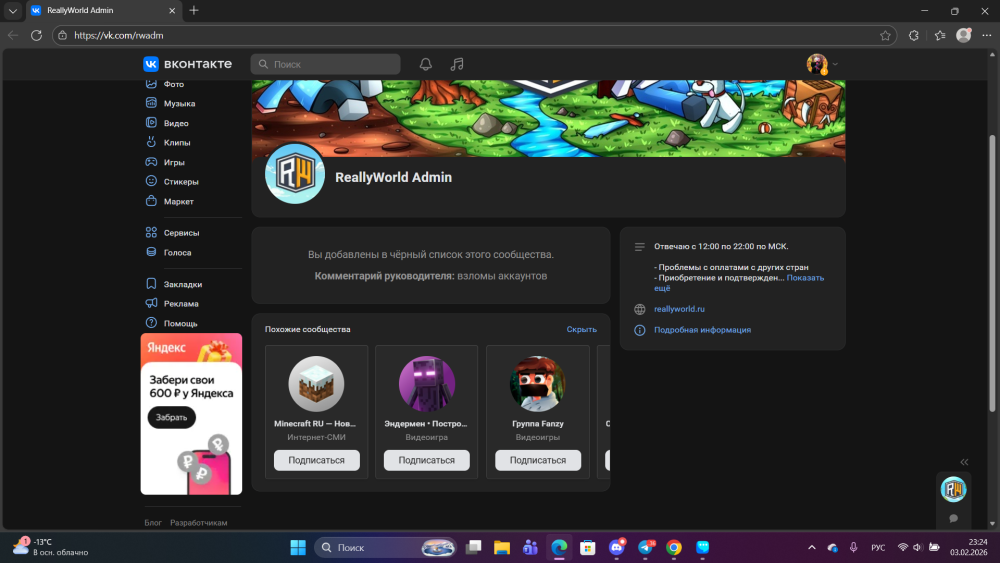
Task: Open tab list dropdown arrow
Action: pyautogui.click(x=13, y=10)
